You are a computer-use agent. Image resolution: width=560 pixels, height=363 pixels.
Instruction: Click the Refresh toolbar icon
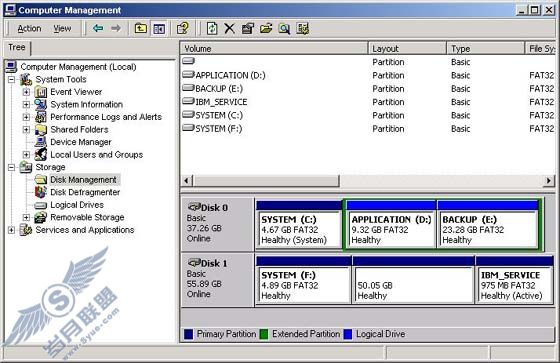click(x=212, y=29)
